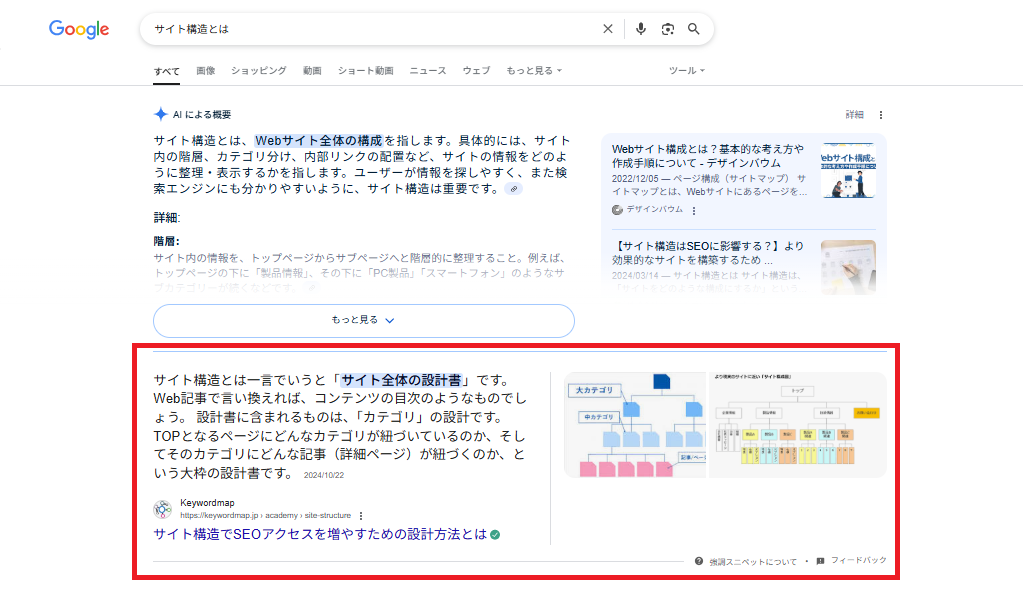Viewport: 1023px width, 593px height.
Task: Open the ショート動画 tab
Action: coord(365,70)
